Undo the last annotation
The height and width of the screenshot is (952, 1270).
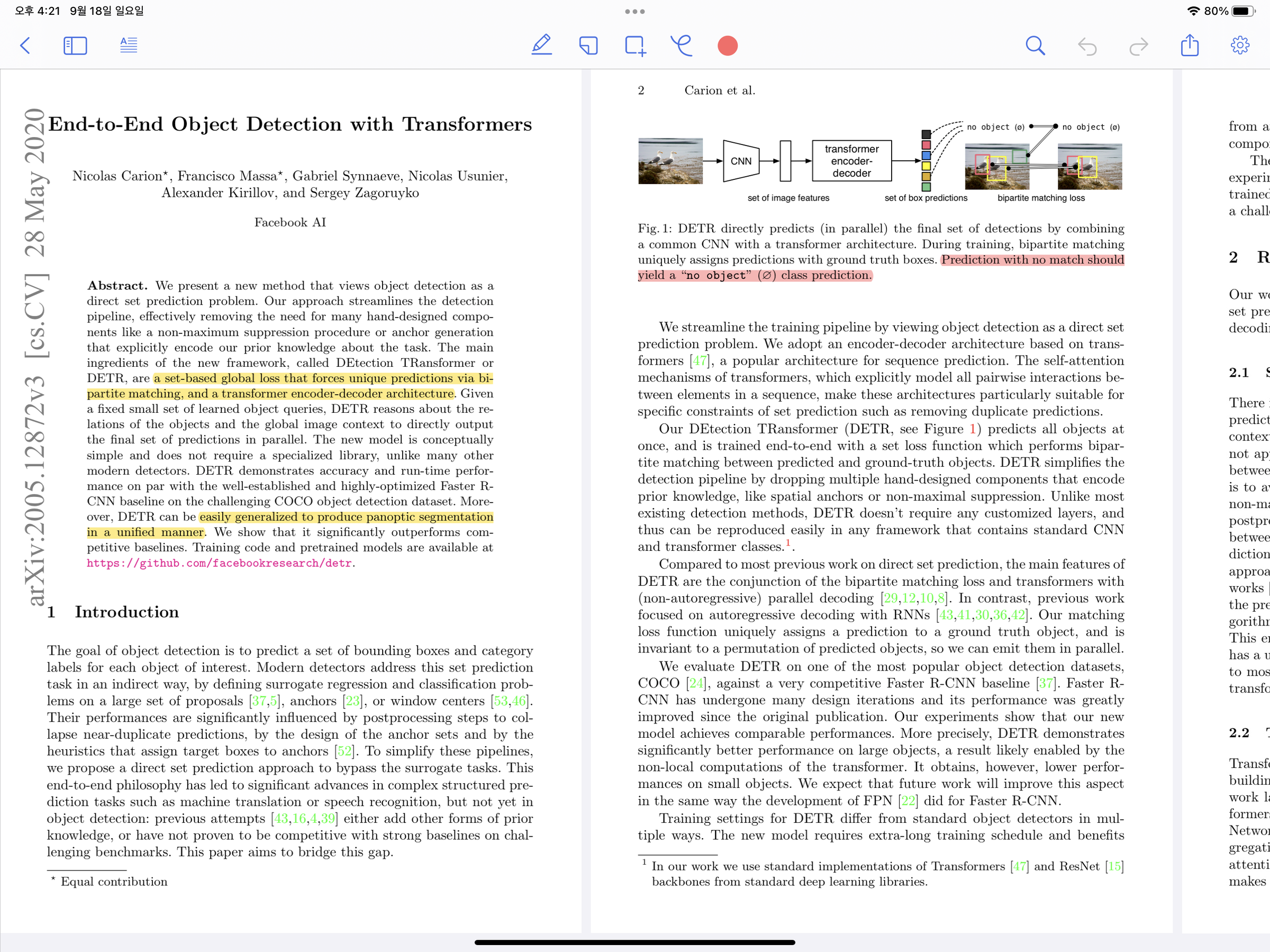1087,46
